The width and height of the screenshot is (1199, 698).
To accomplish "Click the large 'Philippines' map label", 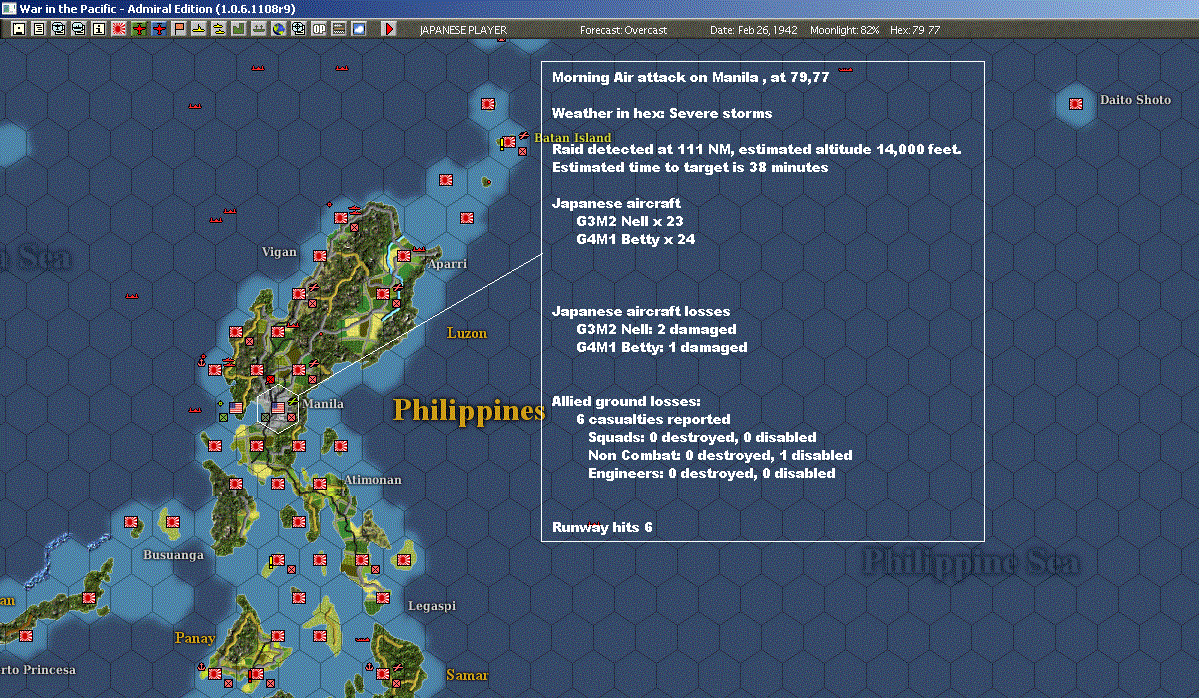I will point(469,411).
